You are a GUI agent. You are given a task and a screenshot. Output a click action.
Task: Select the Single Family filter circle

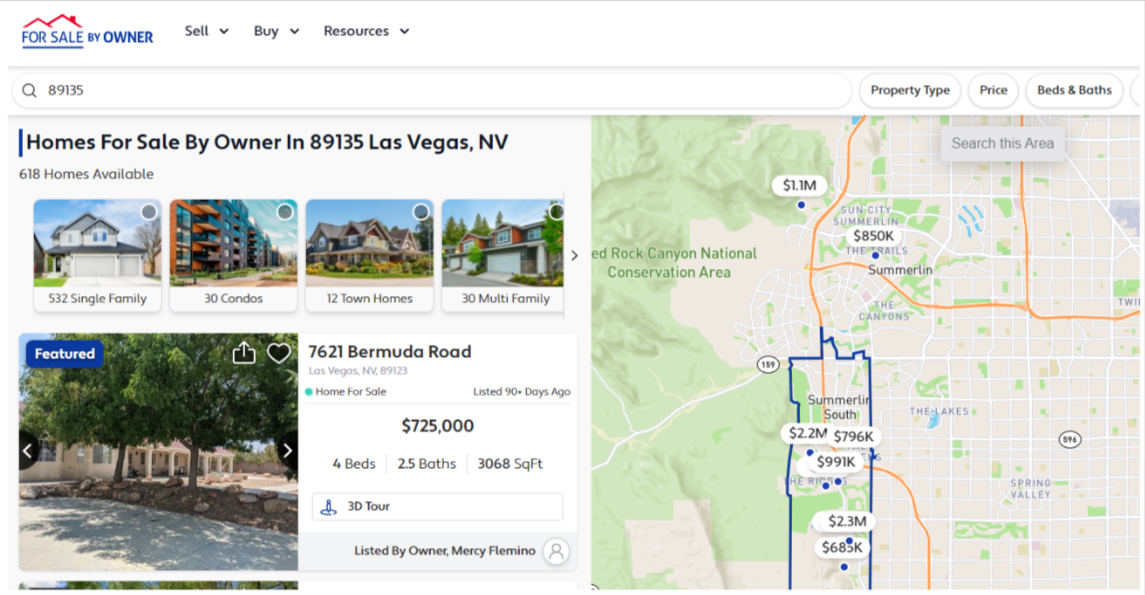(149, 212)
